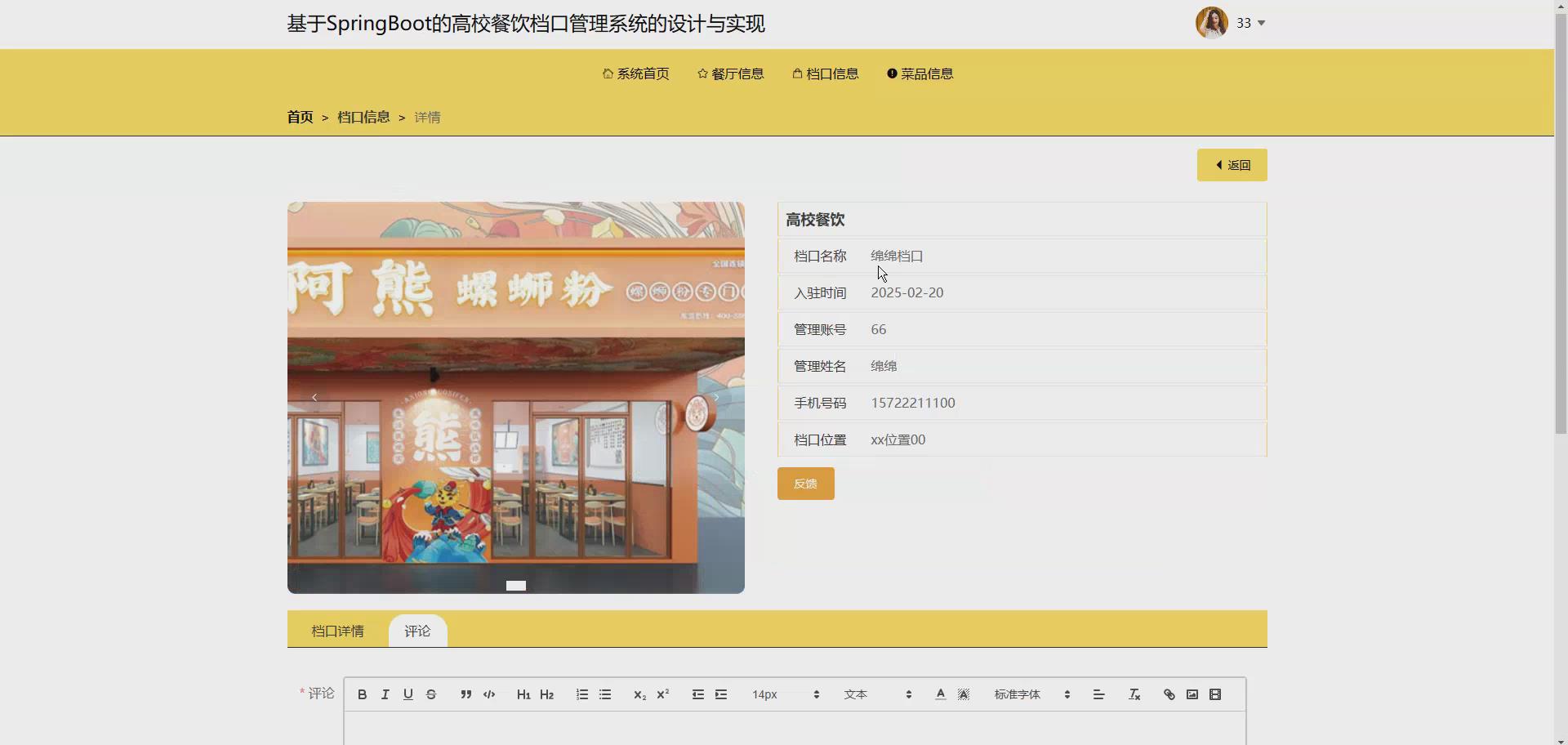The width and height of the screenshot is (1568, 745).
Task: Insert a video into the comment
Action: (x=1215, y=694)
